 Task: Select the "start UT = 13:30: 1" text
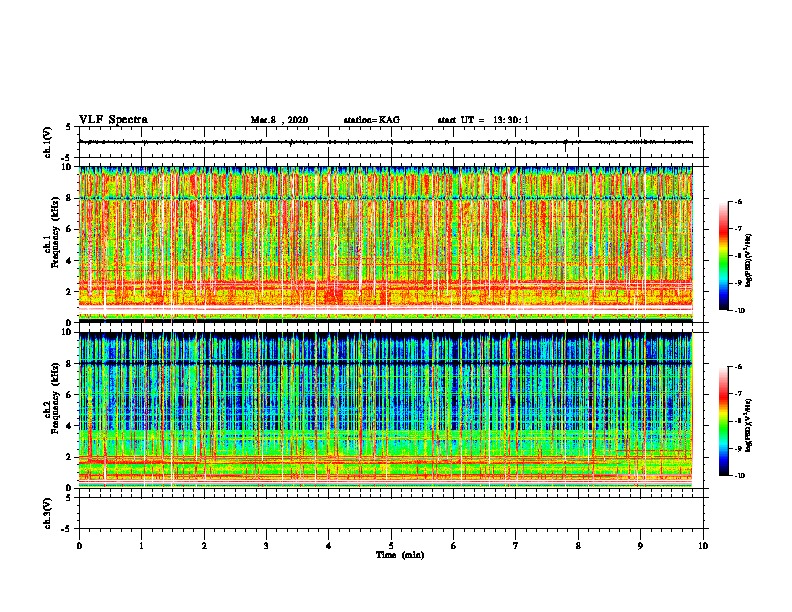[483, 120]
